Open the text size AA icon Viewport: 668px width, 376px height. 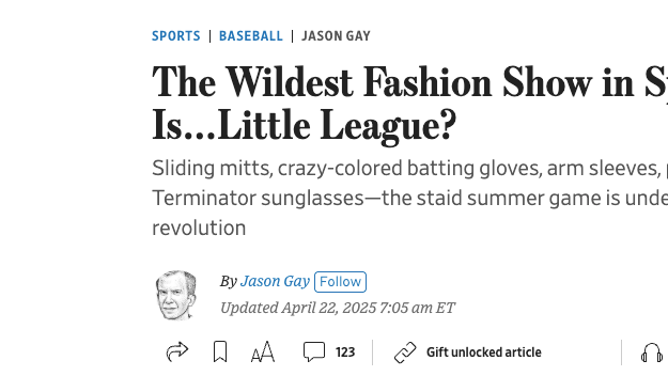(x=262, y=352)
